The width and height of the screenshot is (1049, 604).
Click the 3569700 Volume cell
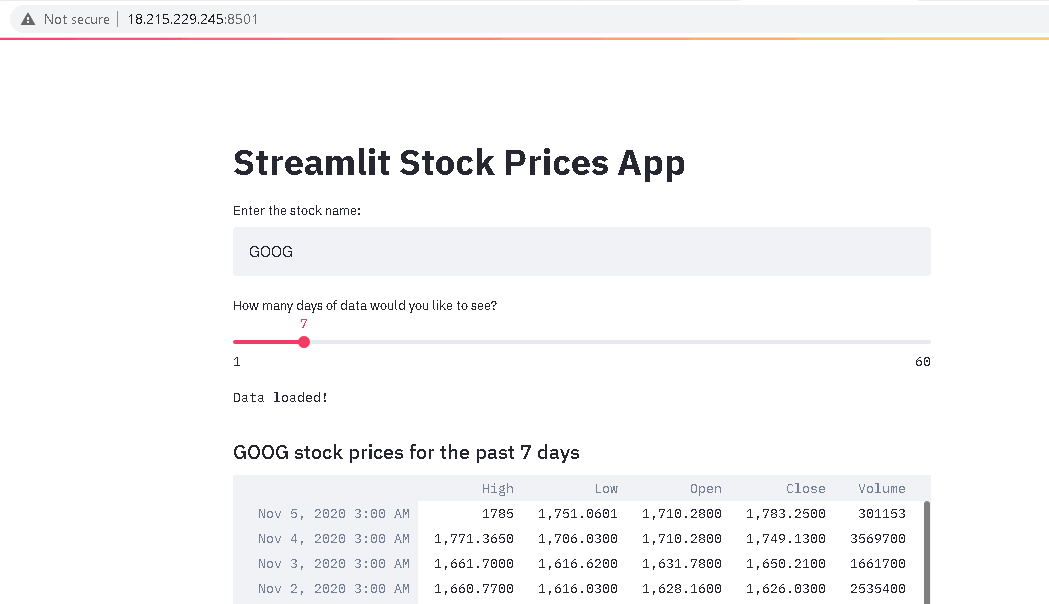tap(878, 538)
